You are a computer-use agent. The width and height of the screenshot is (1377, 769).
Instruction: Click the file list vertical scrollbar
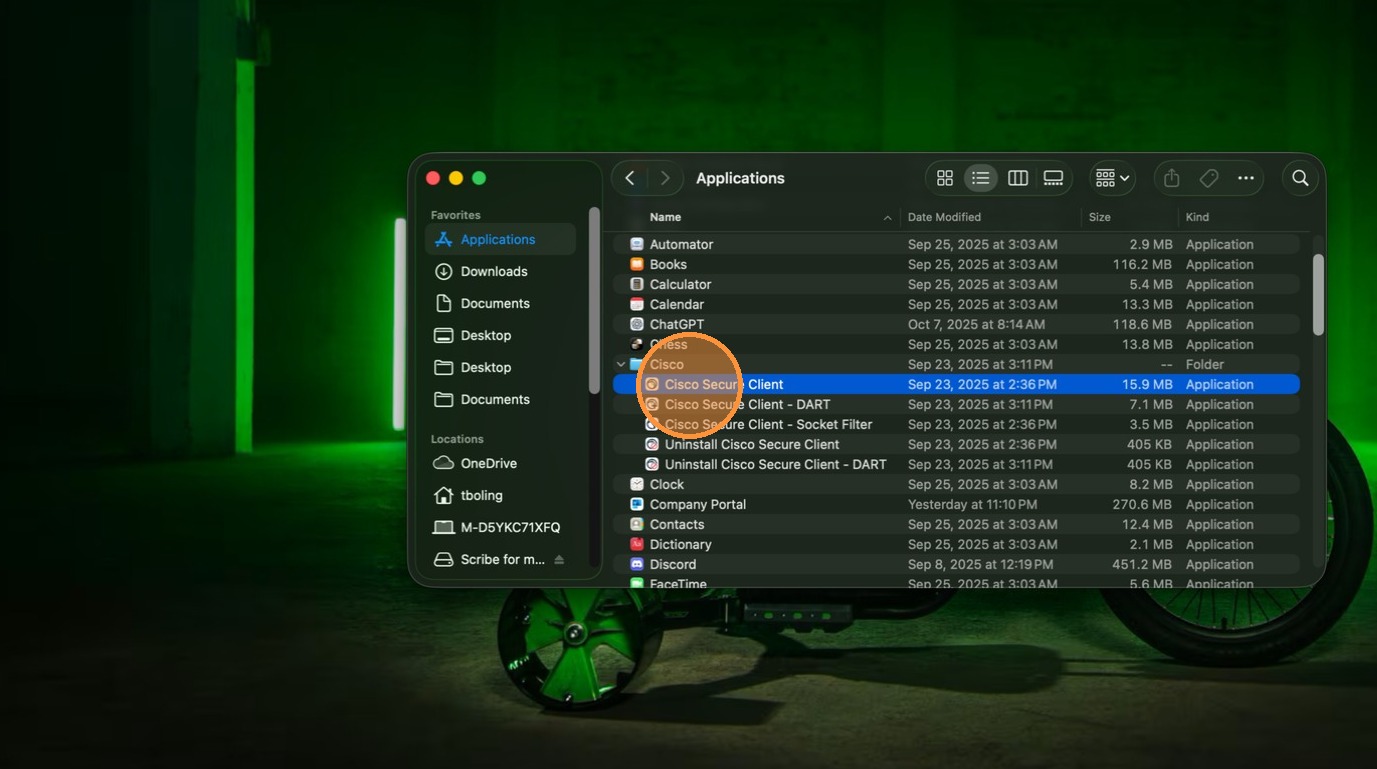tap(1318, 295)
